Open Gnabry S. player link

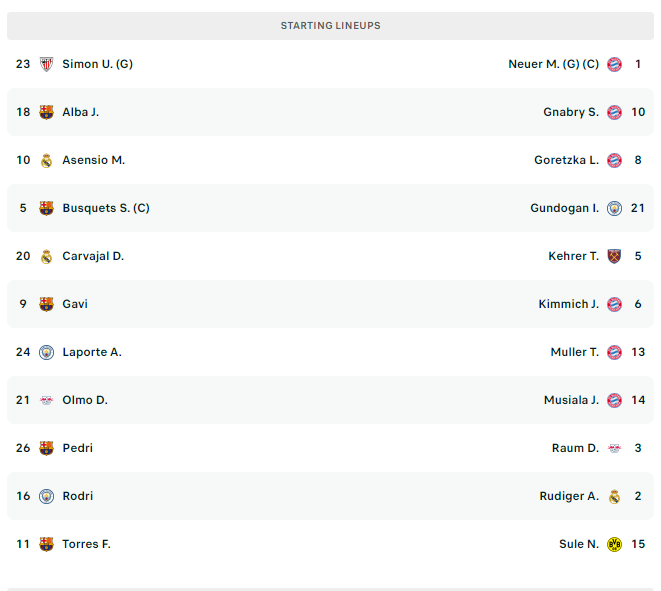pyautogui.click(x=571, y=112)
